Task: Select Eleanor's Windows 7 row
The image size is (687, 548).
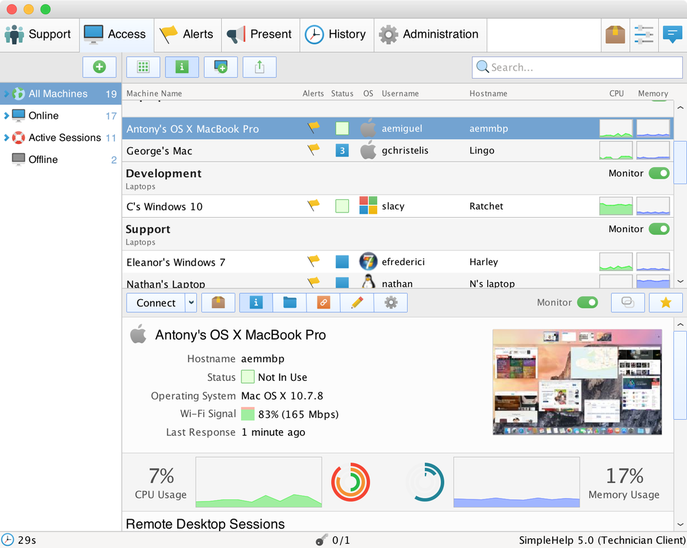Action: pyautogui.click(x=397, y=262)
